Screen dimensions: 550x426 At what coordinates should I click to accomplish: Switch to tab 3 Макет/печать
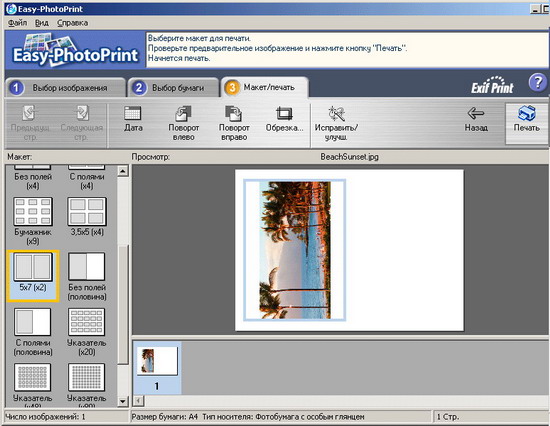pos(265,87)
